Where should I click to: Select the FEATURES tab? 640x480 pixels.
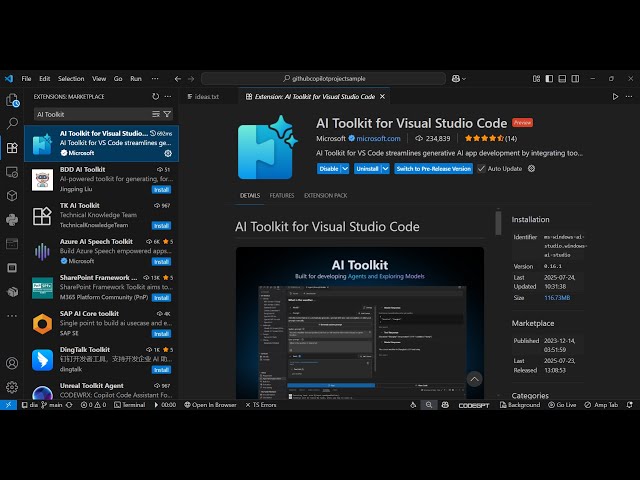(x=282, y=196)
